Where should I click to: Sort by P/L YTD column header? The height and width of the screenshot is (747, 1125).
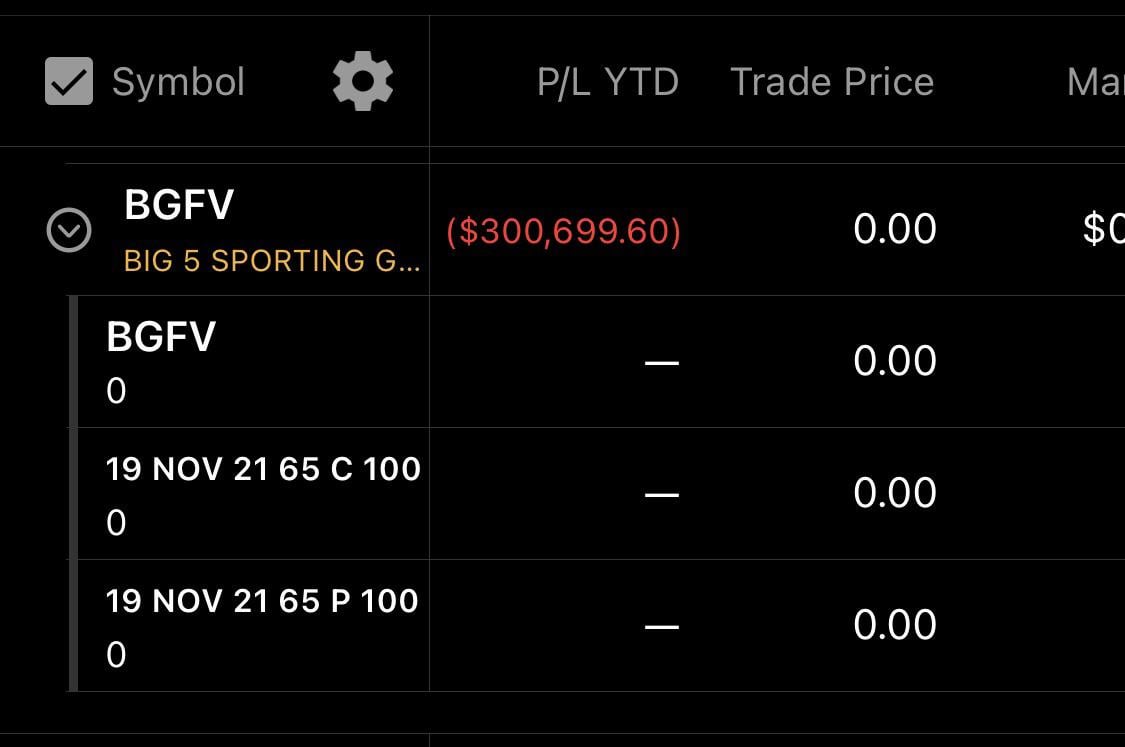point(608,82)
